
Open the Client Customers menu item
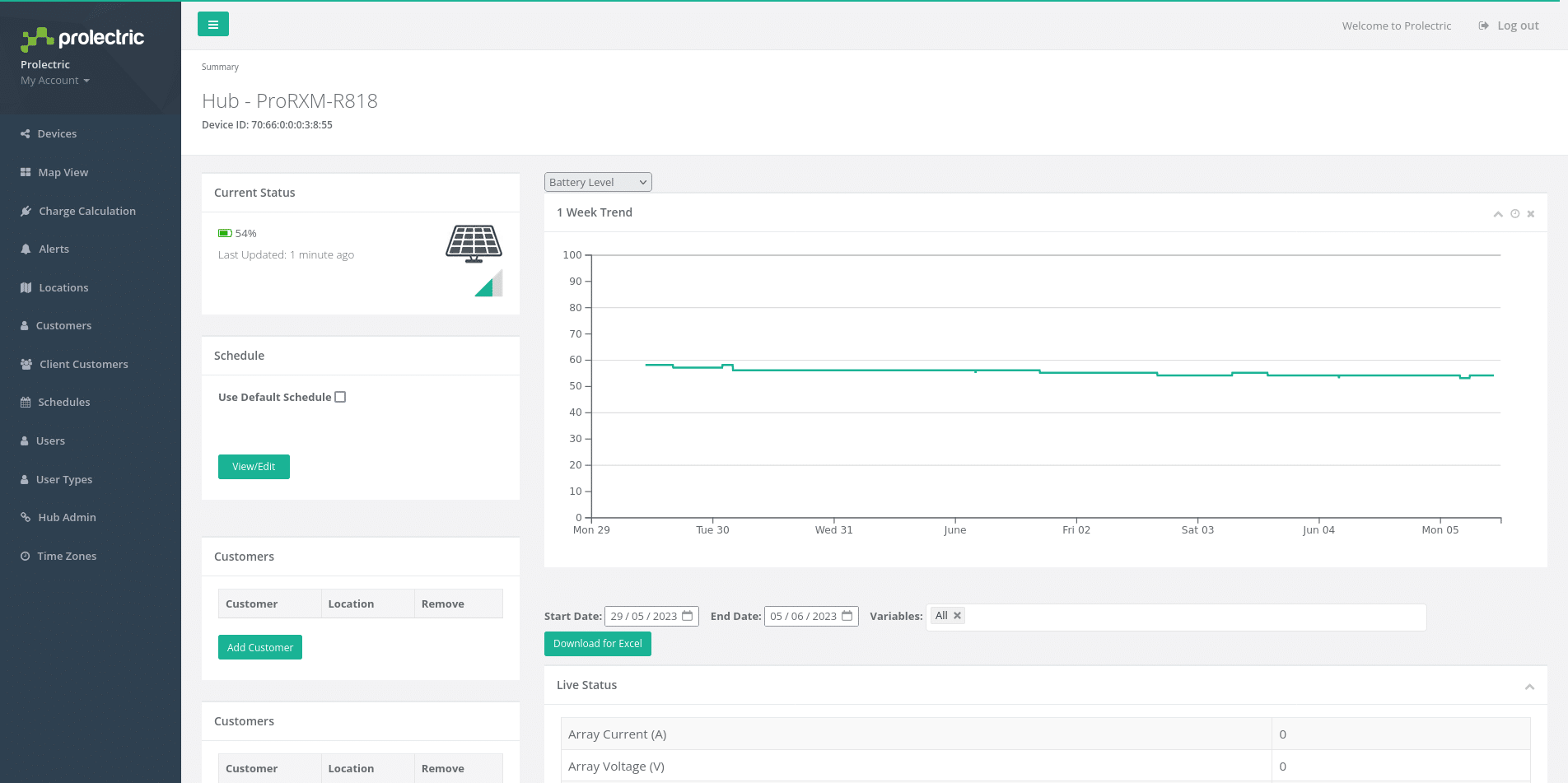click(84, 364)
